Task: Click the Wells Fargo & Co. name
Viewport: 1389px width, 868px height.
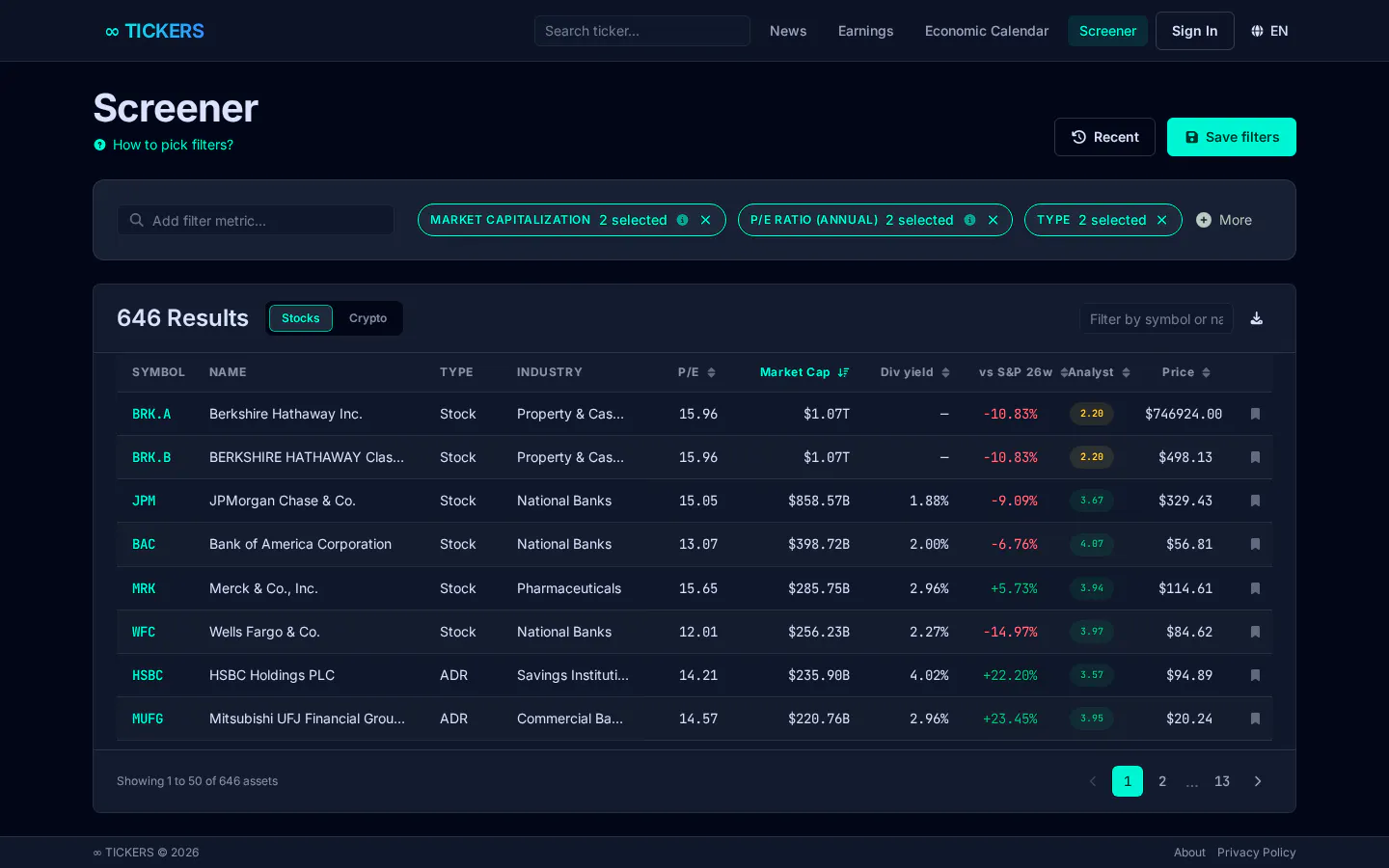Action: click(264, 632)
